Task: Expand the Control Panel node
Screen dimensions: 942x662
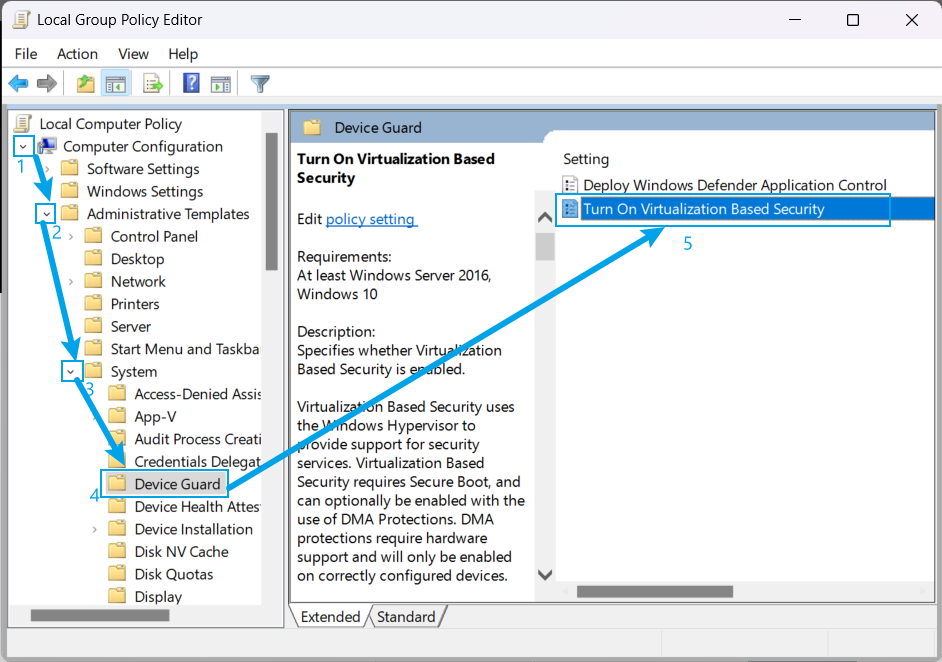Action: [71, 237]
